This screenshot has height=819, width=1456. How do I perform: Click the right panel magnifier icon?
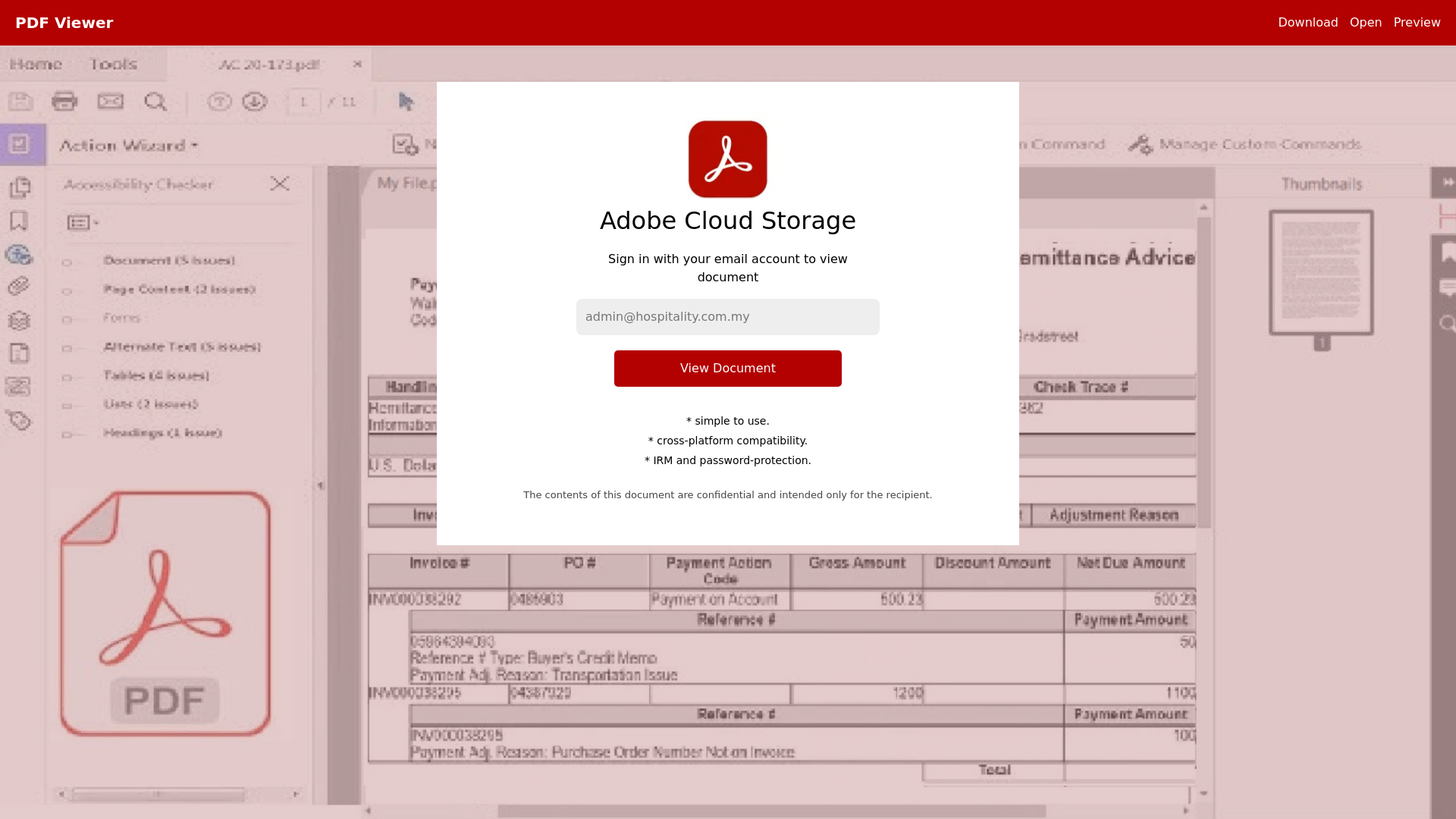tap(1448, 325)
